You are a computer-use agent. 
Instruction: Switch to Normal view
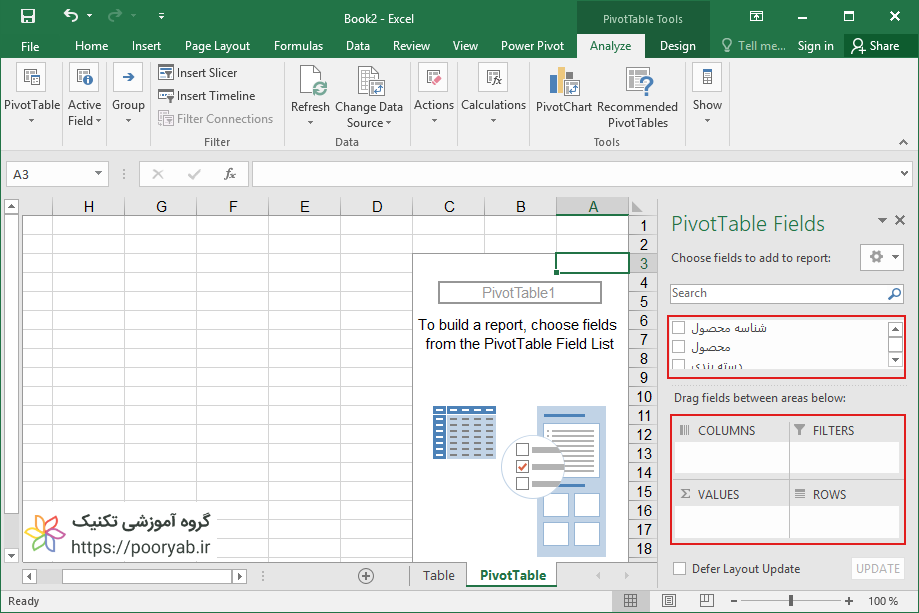point(631,601)
